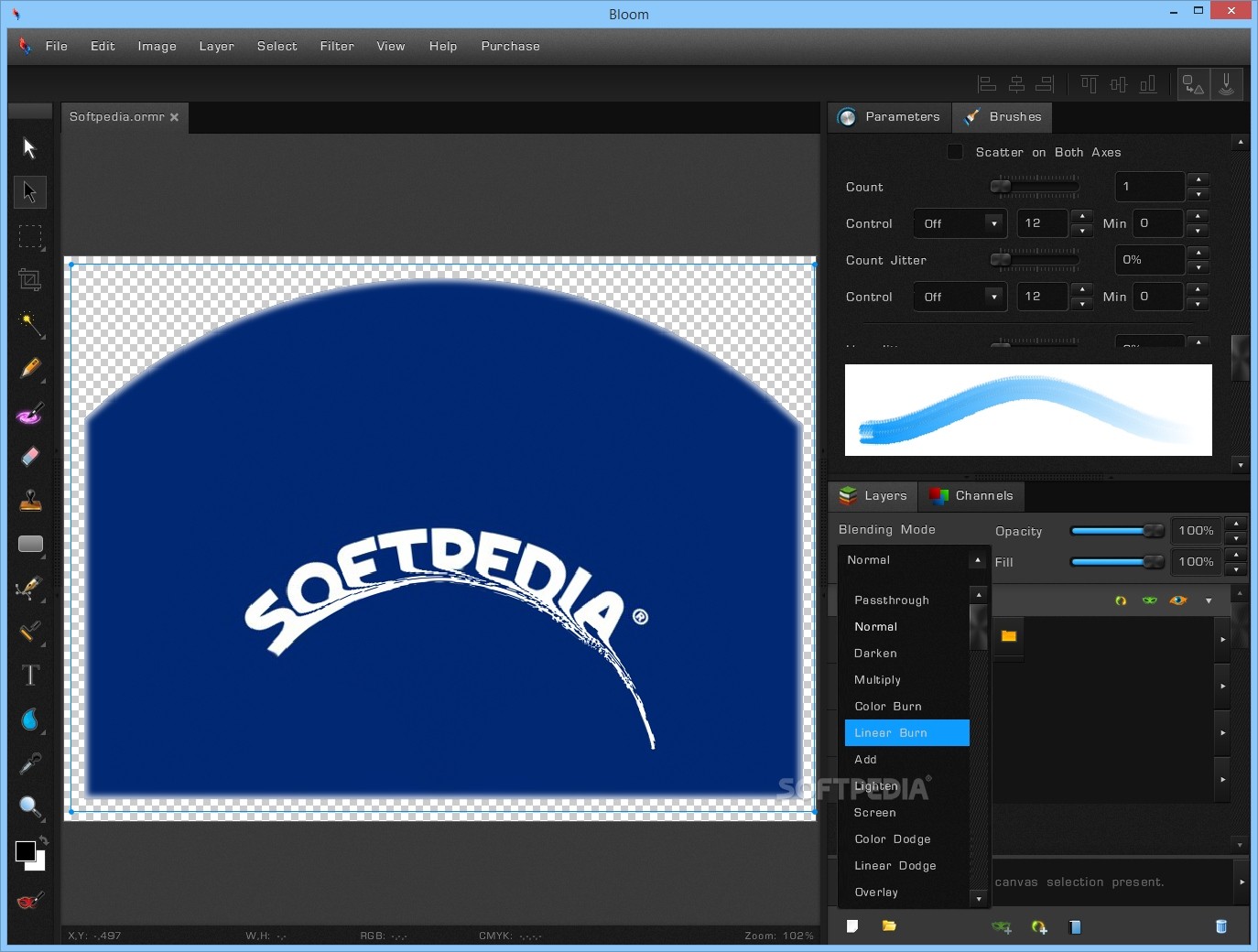Select the white arrow move tool
1258x952 pixels.
click(29, 148)
